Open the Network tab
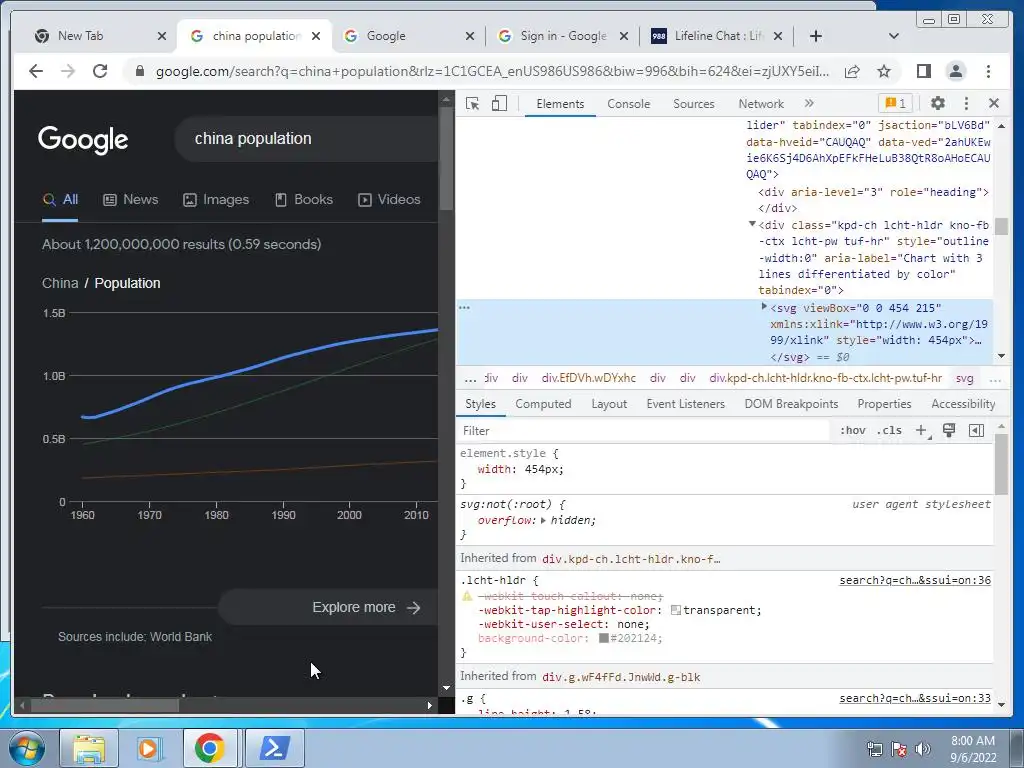 [761, 104]
